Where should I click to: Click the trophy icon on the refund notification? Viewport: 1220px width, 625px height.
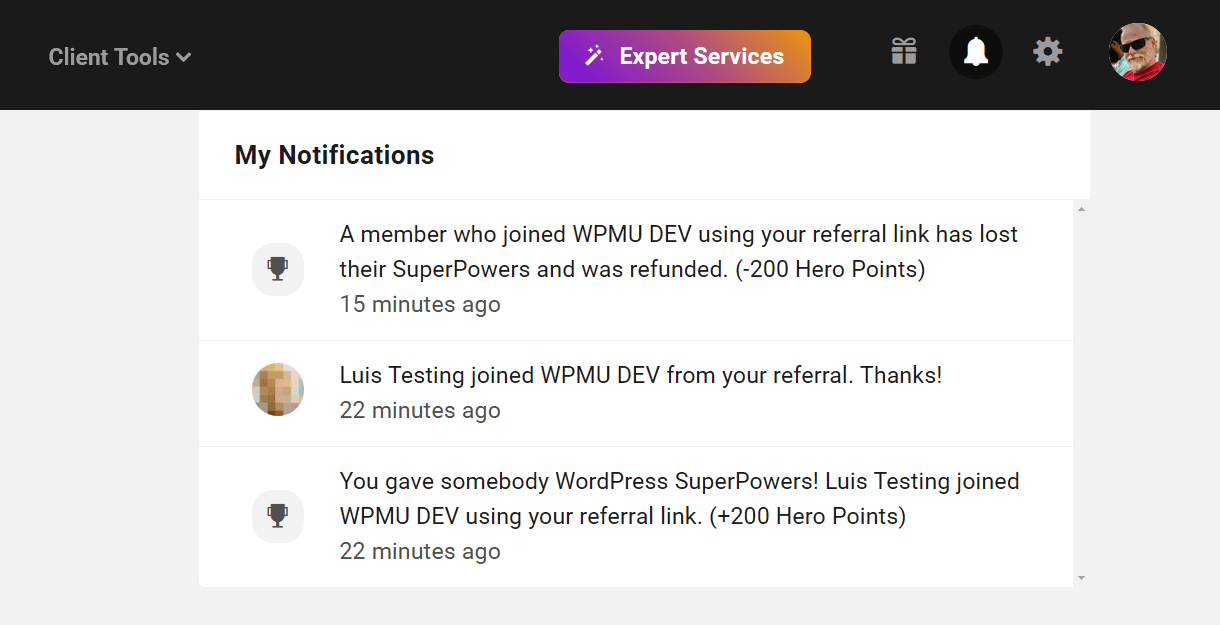click(277, 269)
